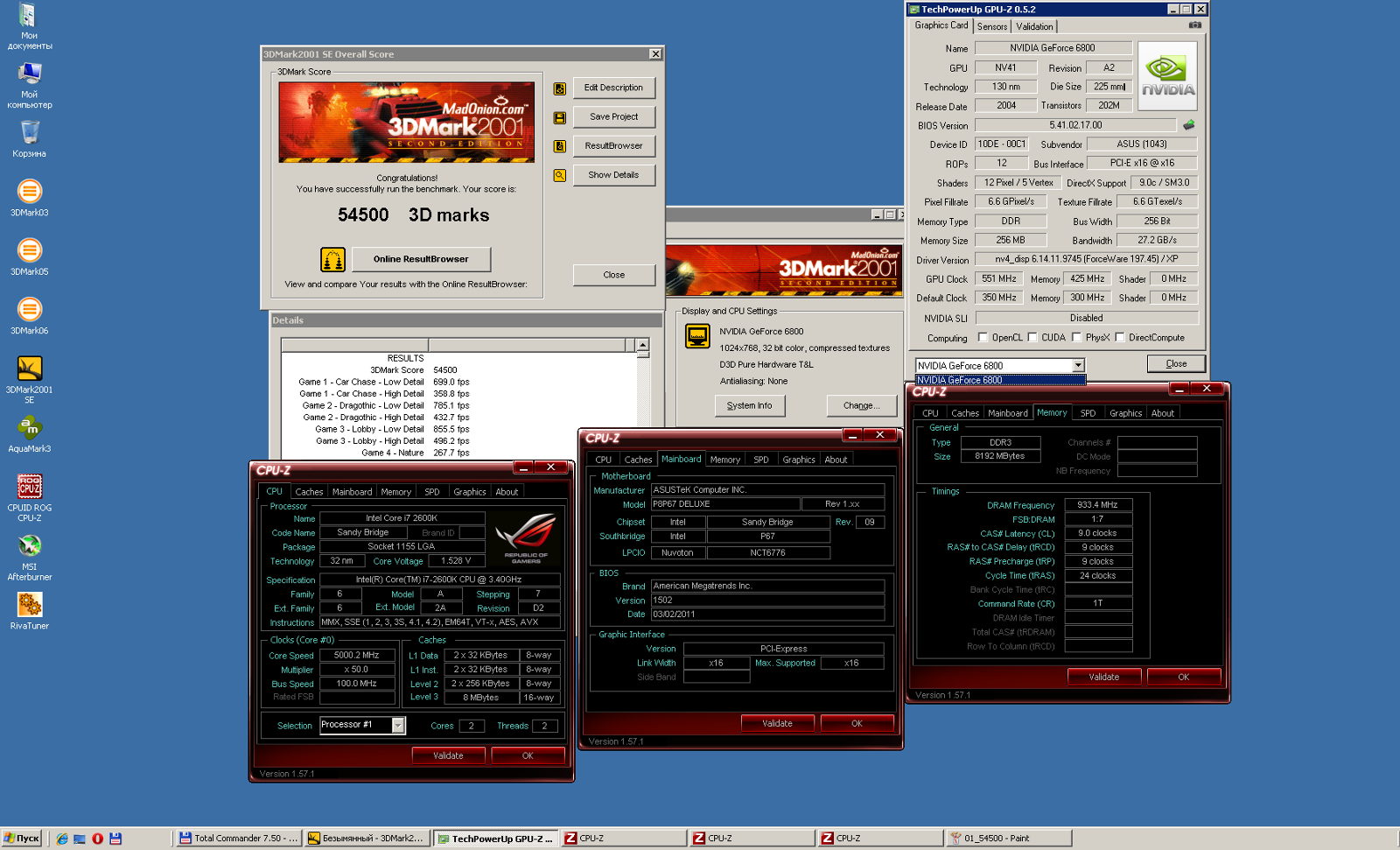The height and width of the screenshot is (850, 1400).
Task: Click the 54500 3D marks score text
Action: click(414, 215)
